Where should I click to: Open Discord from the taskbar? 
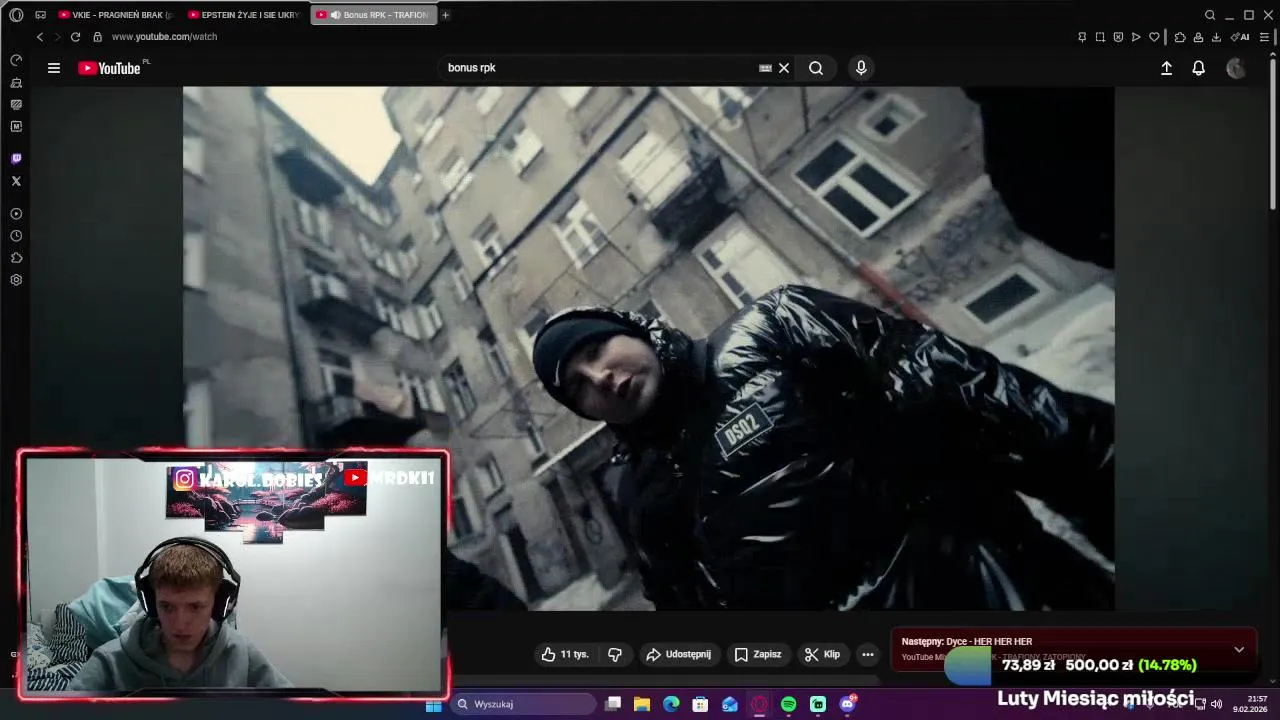[848, 705]
